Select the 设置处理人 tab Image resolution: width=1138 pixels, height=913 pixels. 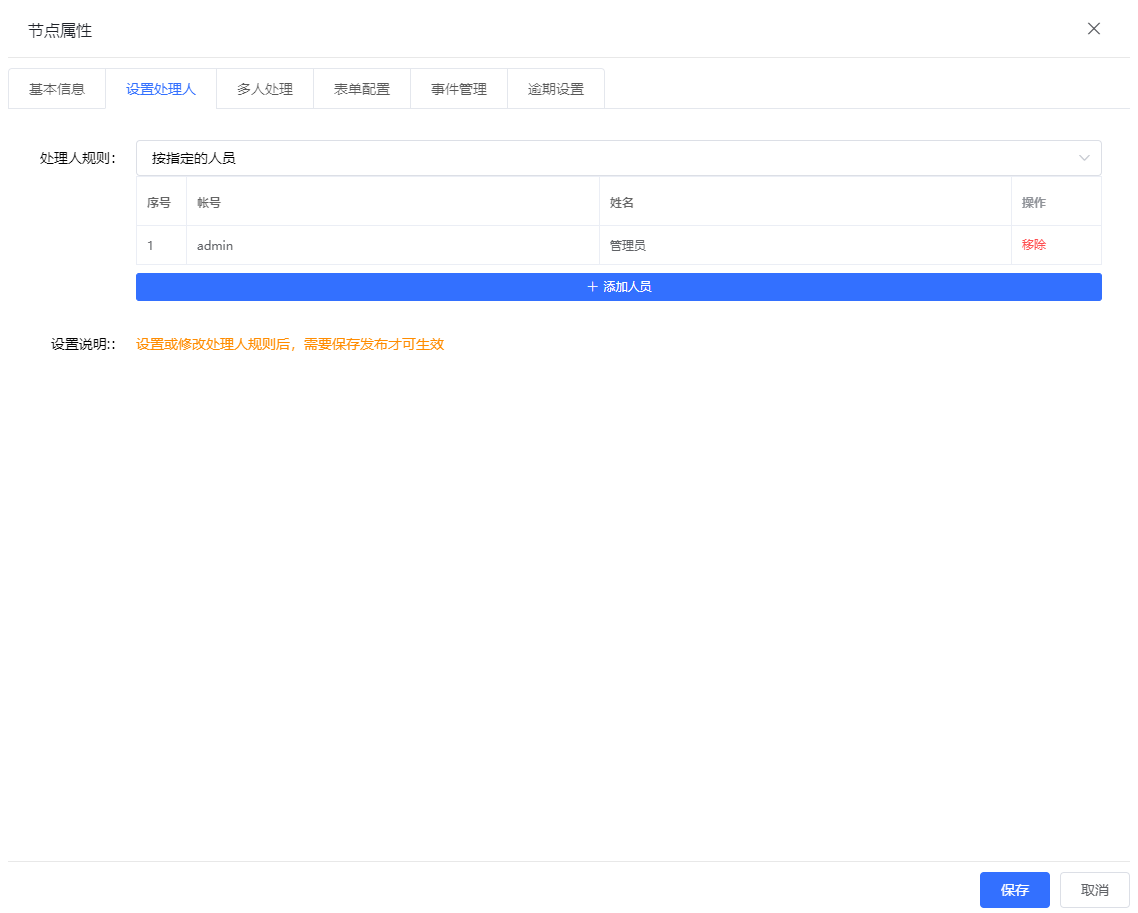click(161, 89)
